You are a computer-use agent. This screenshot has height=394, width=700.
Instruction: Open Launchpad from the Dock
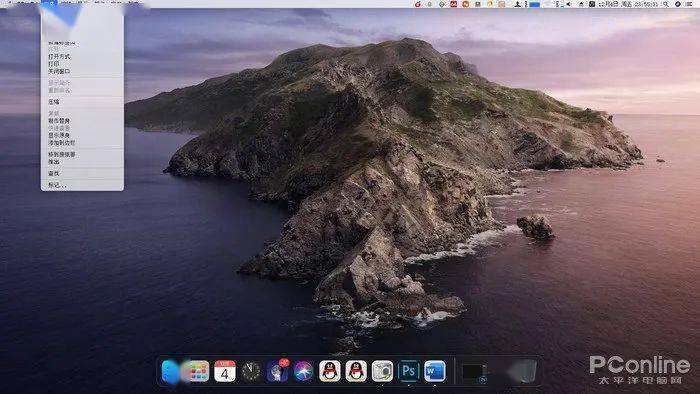tap(198, 371)
